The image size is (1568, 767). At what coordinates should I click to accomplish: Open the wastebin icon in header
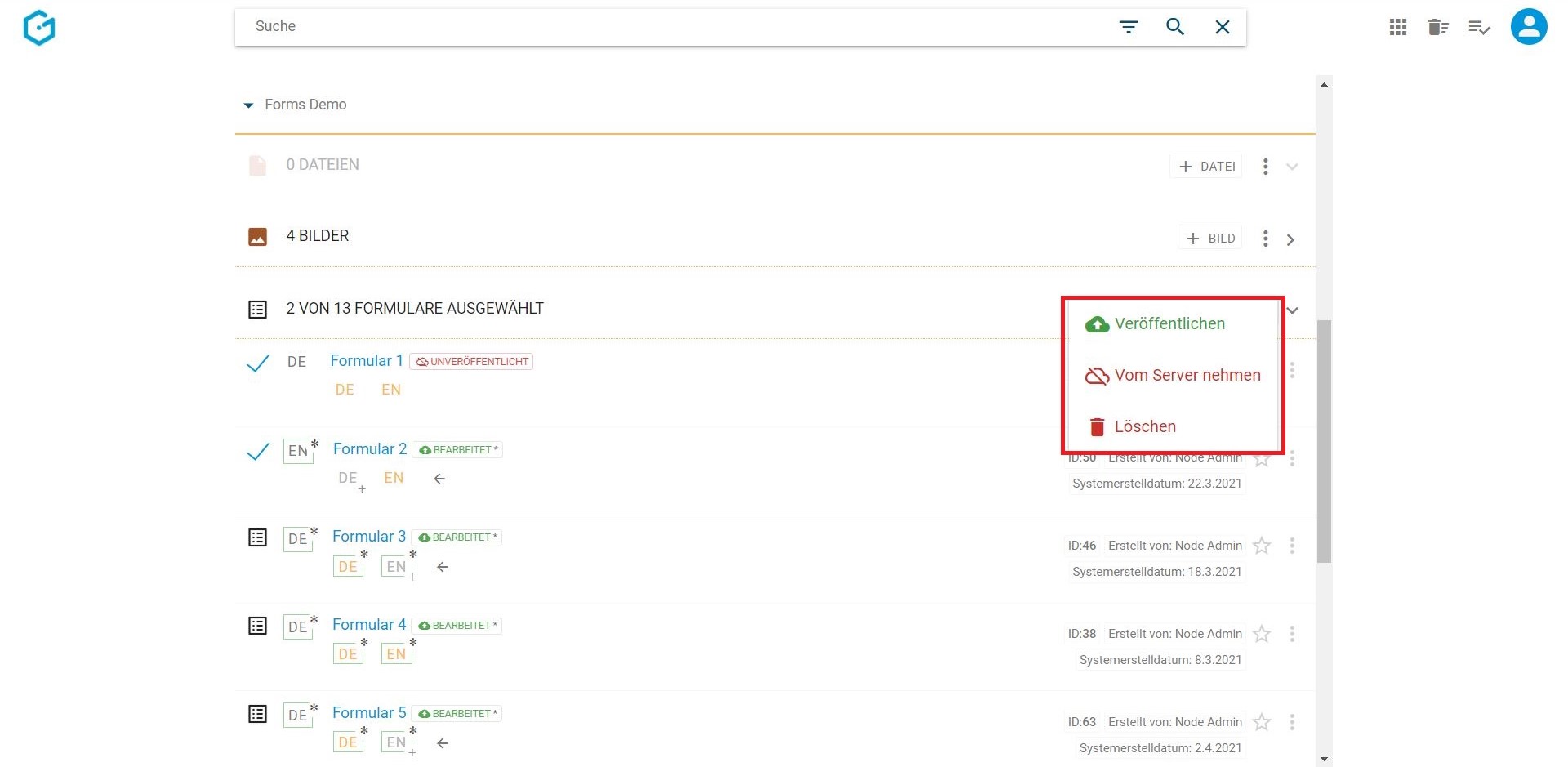(1437, 28)
